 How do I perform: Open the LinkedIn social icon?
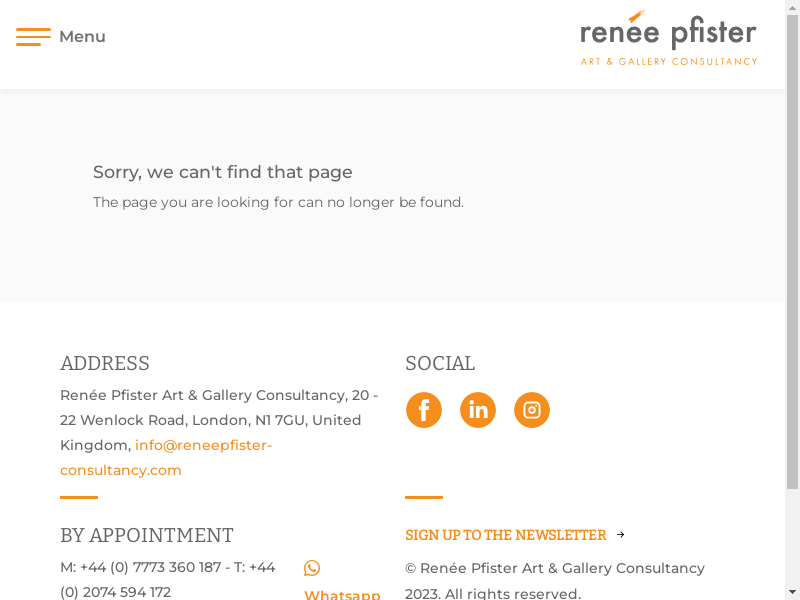(478, 410)
